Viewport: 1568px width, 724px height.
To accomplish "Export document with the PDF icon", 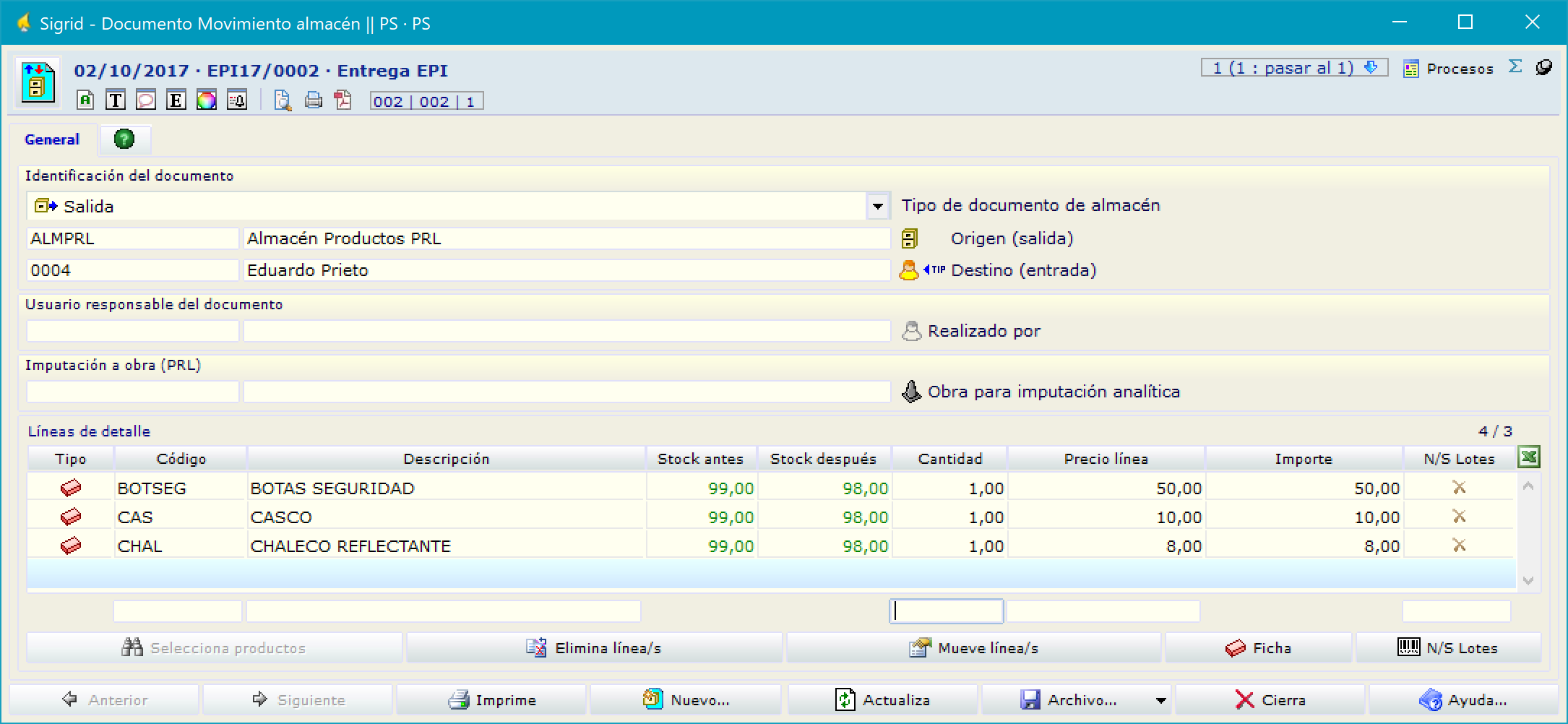I will coord(343,100).
